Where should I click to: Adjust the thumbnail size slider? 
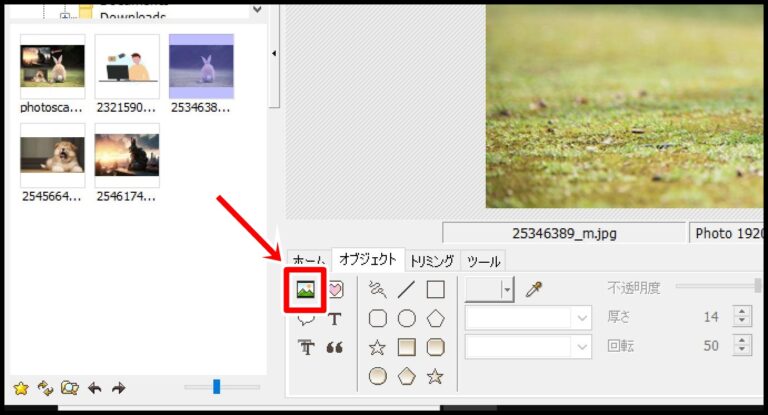(216, 387)
